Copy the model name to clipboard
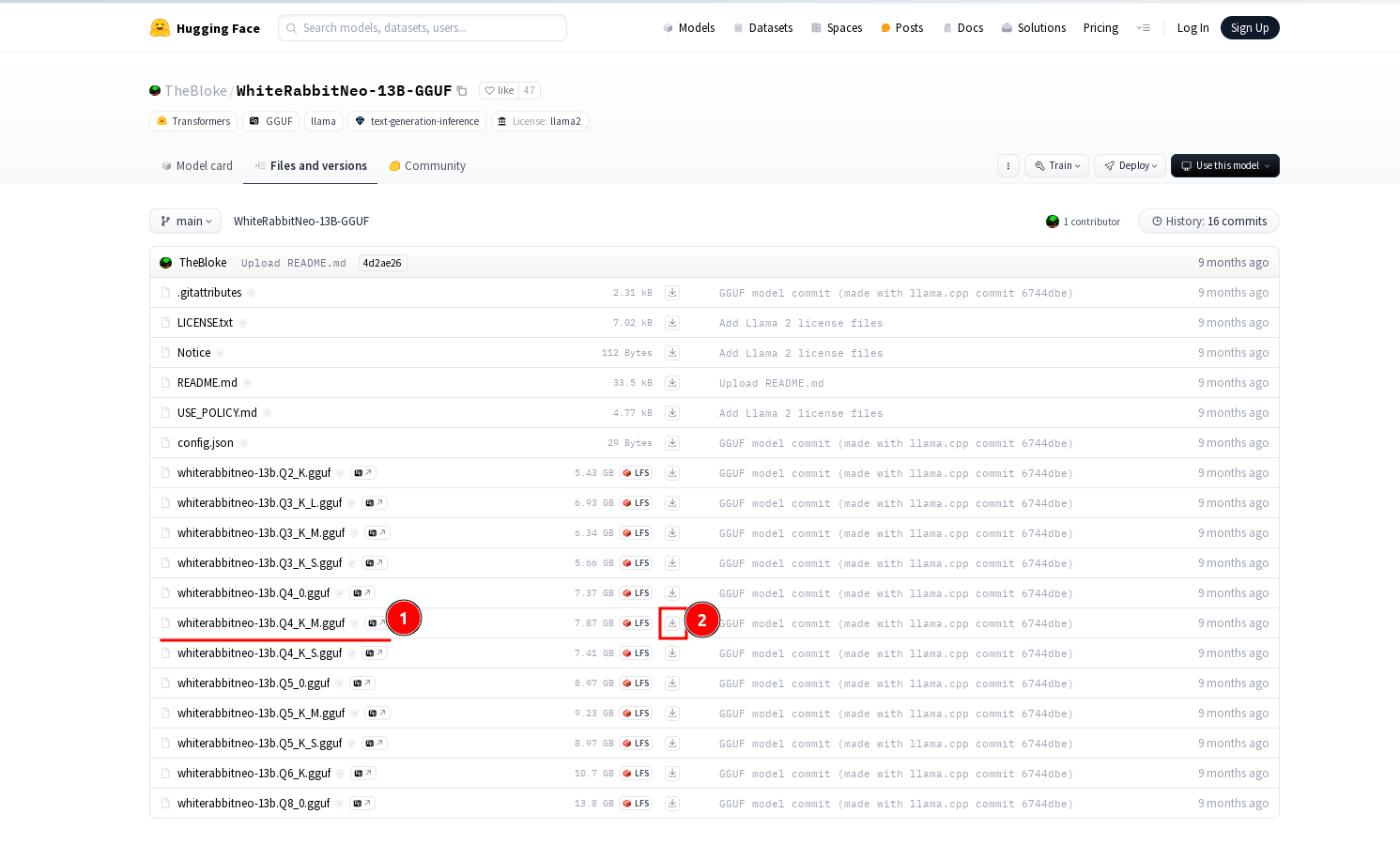Image resolution: width=1400 pixels, height=844 pixels. point(462,91)
